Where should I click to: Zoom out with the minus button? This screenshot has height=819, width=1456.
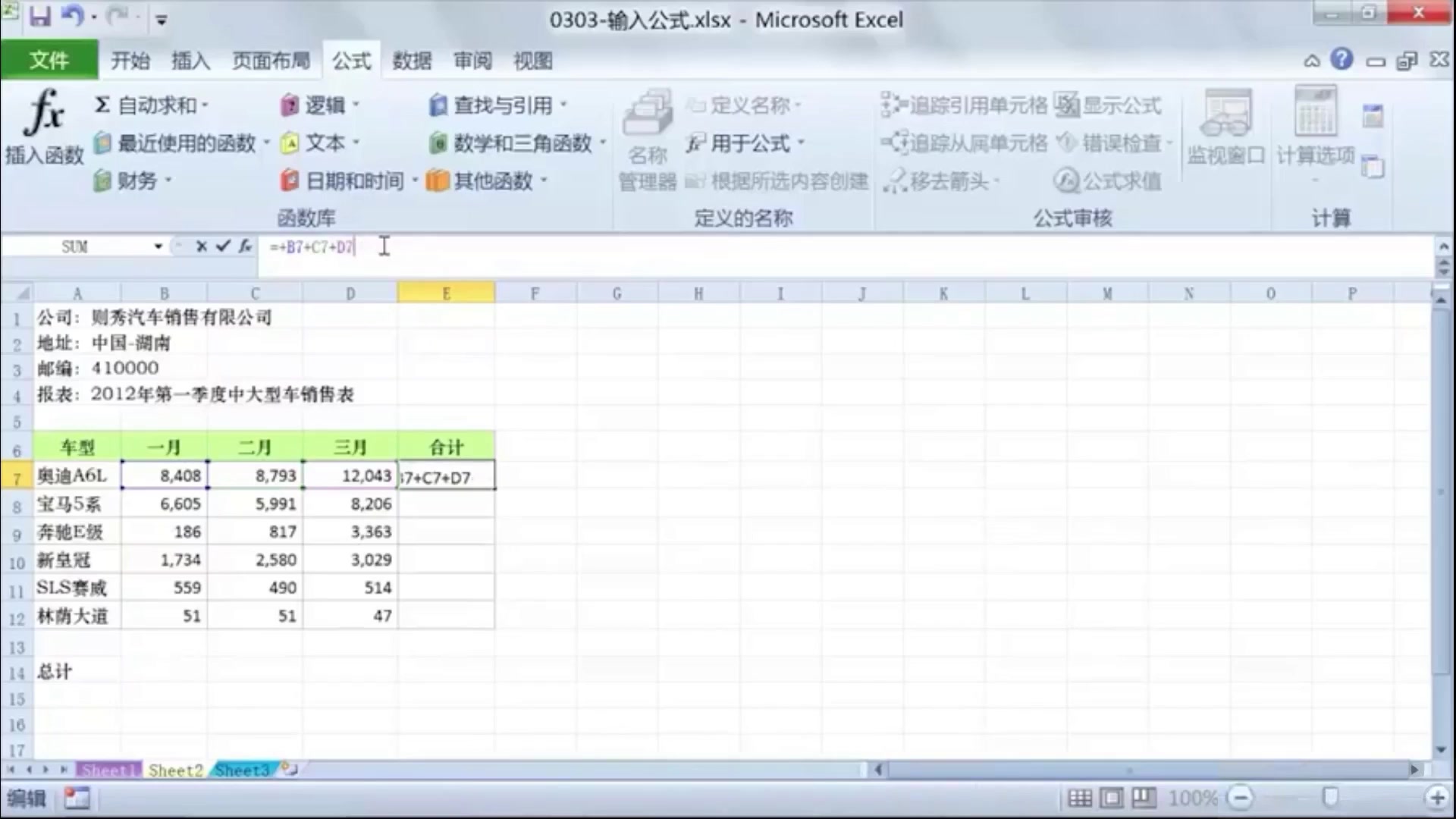1241,798
